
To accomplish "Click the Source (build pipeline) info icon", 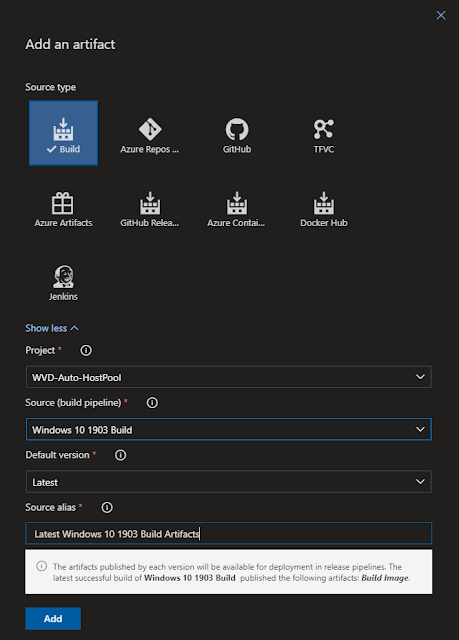I will (152, 403).
